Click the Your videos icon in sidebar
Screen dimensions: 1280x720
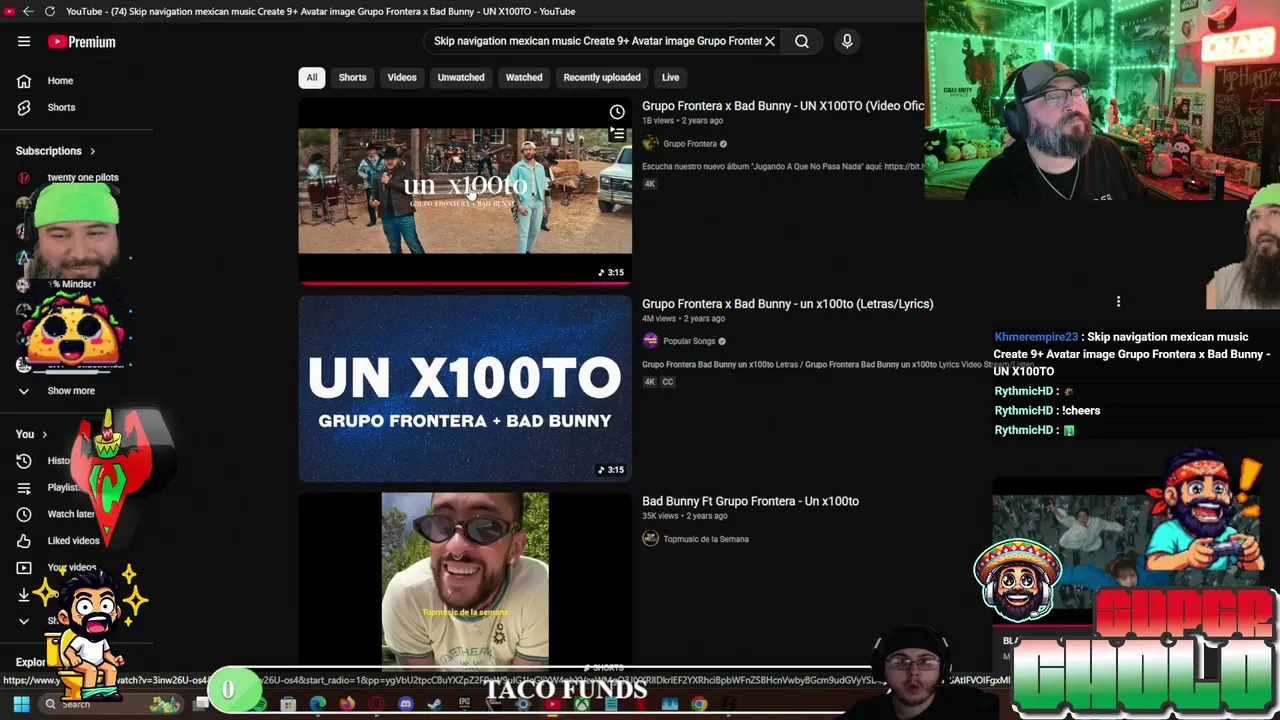click(24, 567)
